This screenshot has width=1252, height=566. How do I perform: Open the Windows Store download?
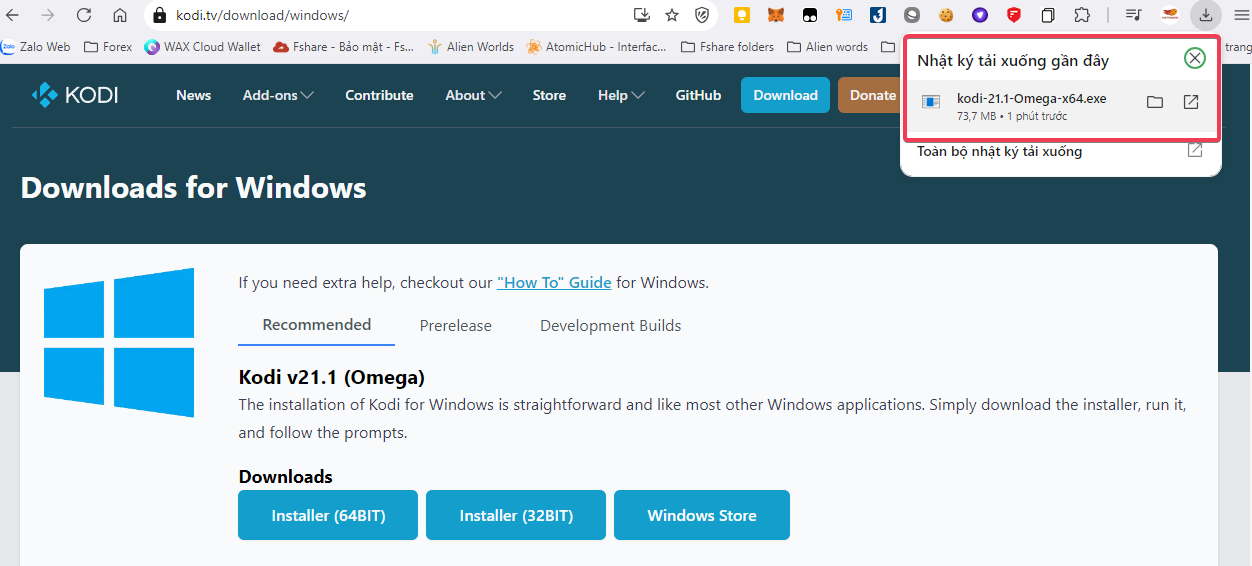coord(702,515)
